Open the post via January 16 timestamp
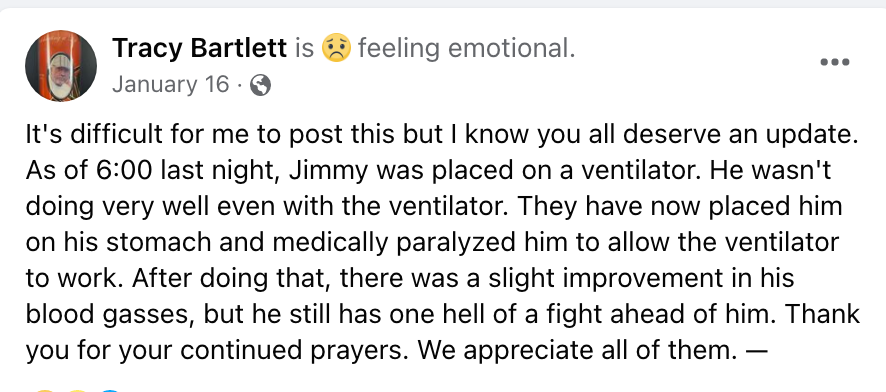Image resolution: width=886 pixels, height=392 pixels. [x=171, y=85]
